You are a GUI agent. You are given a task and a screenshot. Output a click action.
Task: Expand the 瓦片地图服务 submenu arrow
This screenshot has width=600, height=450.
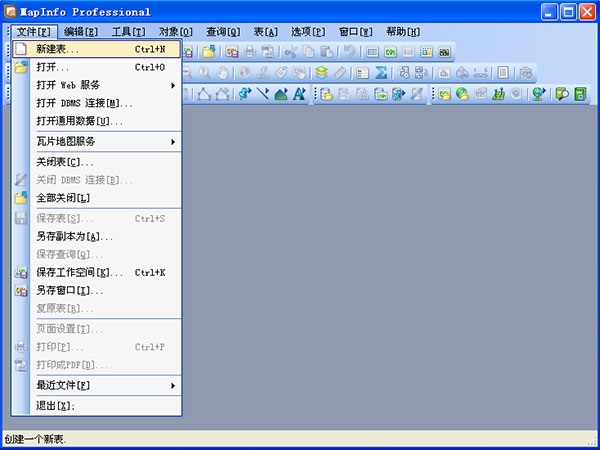[x=173, y=142]
